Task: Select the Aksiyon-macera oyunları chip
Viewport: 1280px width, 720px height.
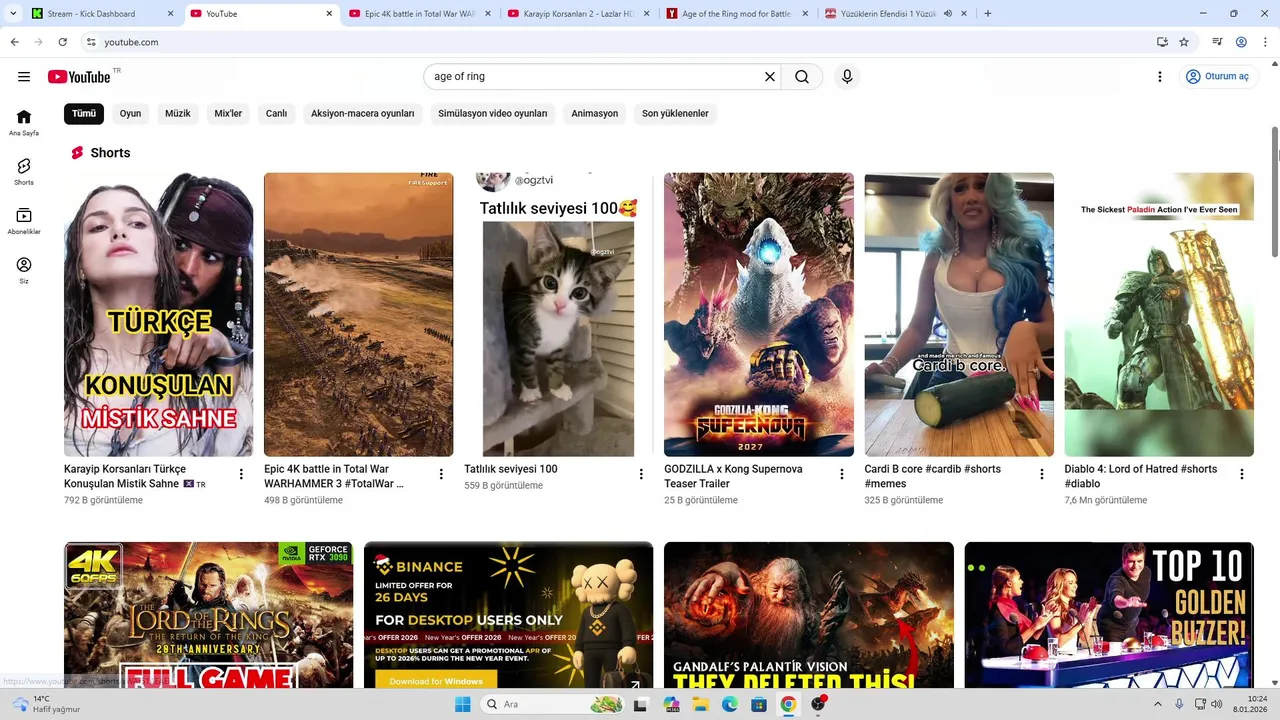Action: coord(362,113)
